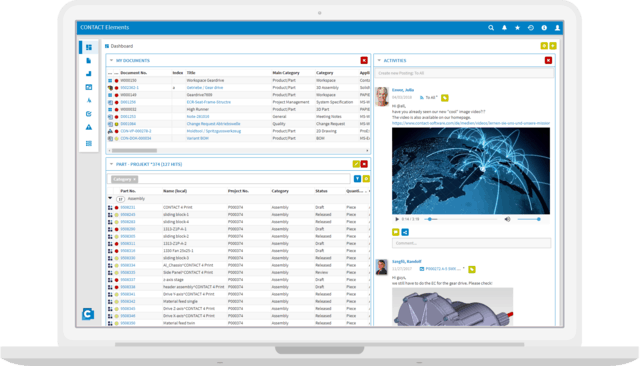Open the checklist tasks icon in the sidebar
Screen dimensions: 640x366
[89, 114]
